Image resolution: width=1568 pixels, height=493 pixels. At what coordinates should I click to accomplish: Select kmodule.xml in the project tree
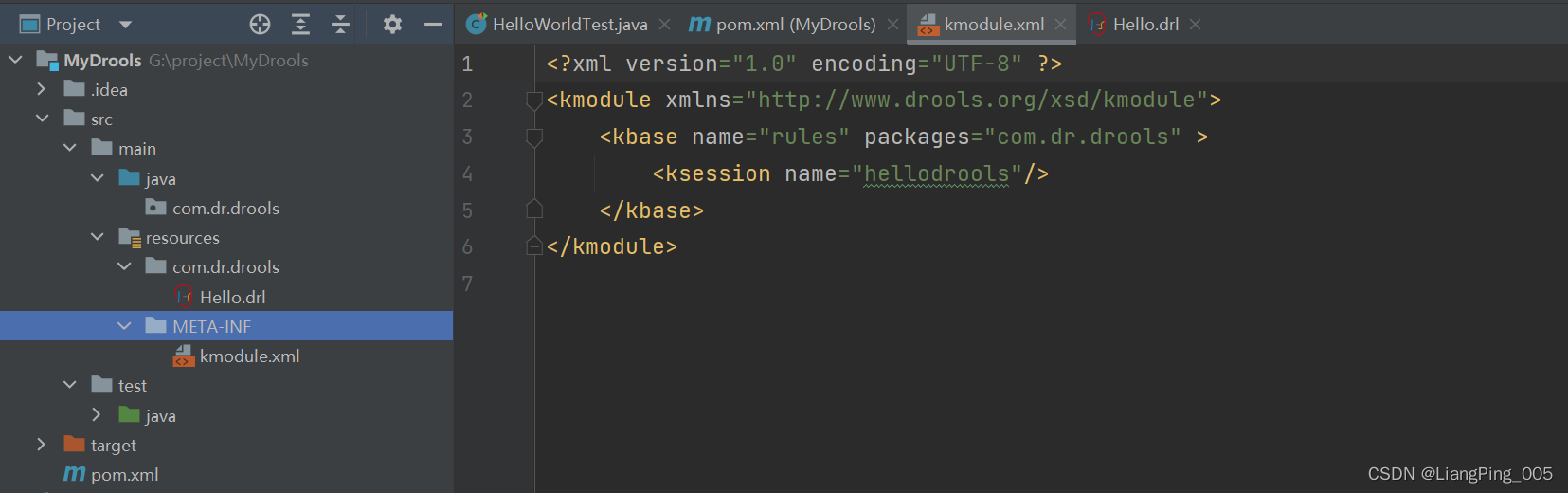coord(249,356)
